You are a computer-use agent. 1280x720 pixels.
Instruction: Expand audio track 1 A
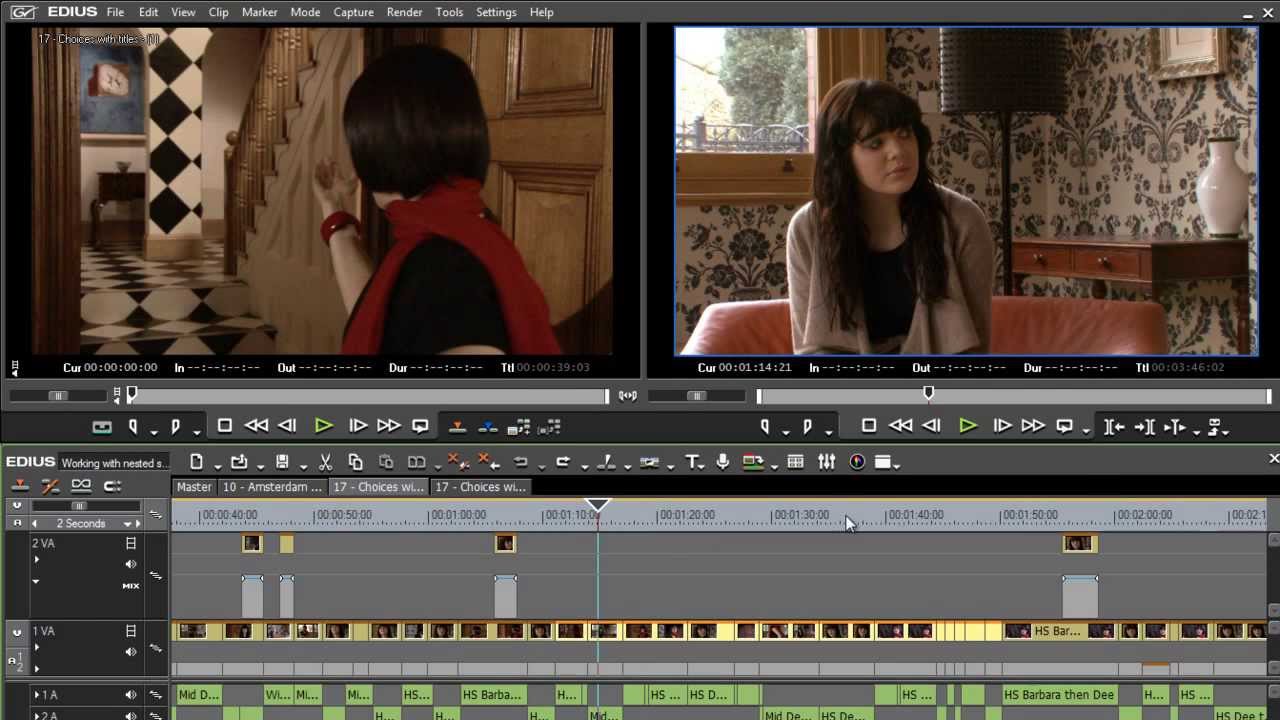(37, 695)
